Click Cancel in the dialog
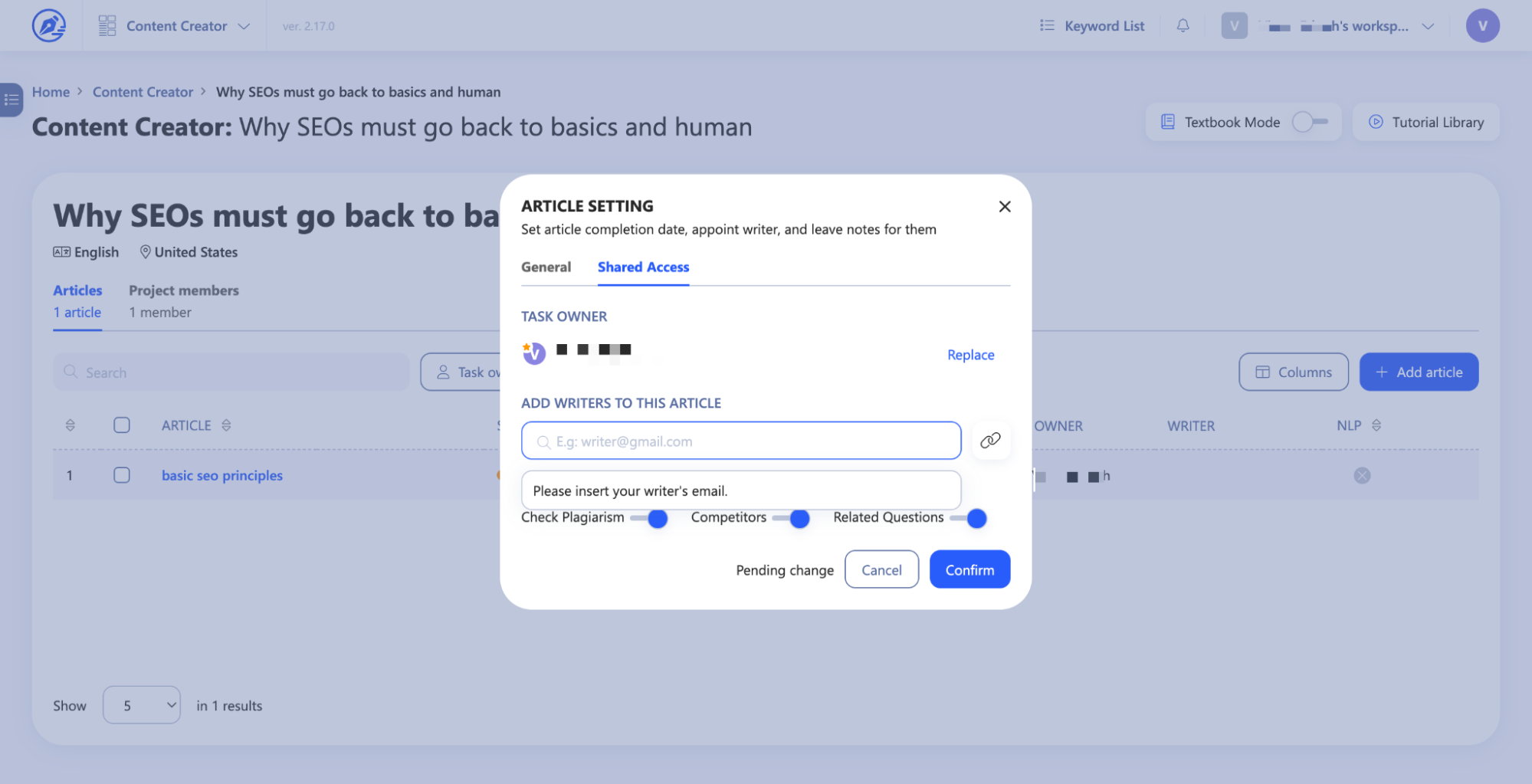This screenshot has height=784, width=1532. tap(881, 569)
